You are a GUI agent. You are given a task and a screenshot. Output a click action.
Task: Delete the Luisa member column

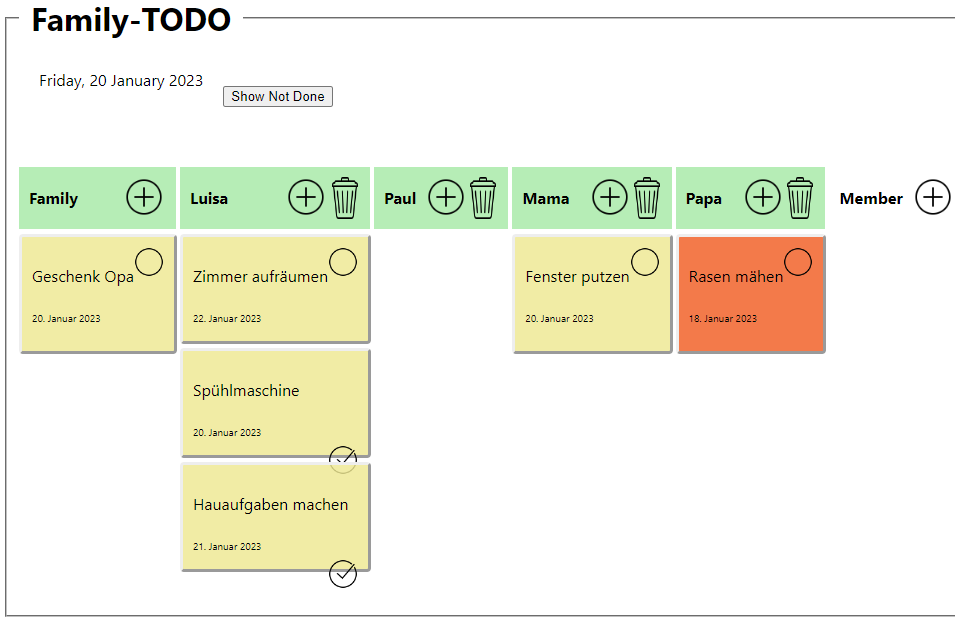345,198
